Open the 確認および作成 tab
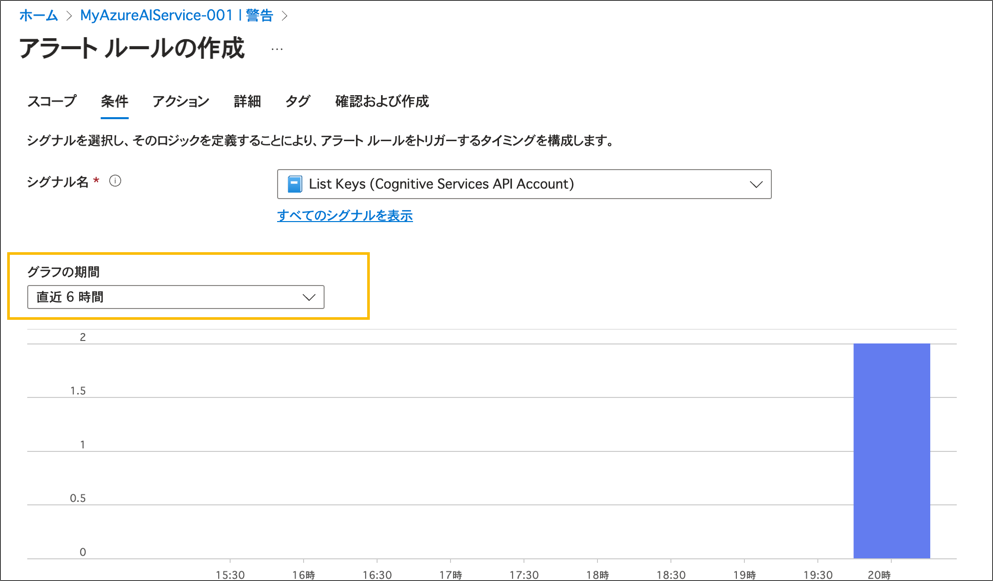 tap(382, 101)
